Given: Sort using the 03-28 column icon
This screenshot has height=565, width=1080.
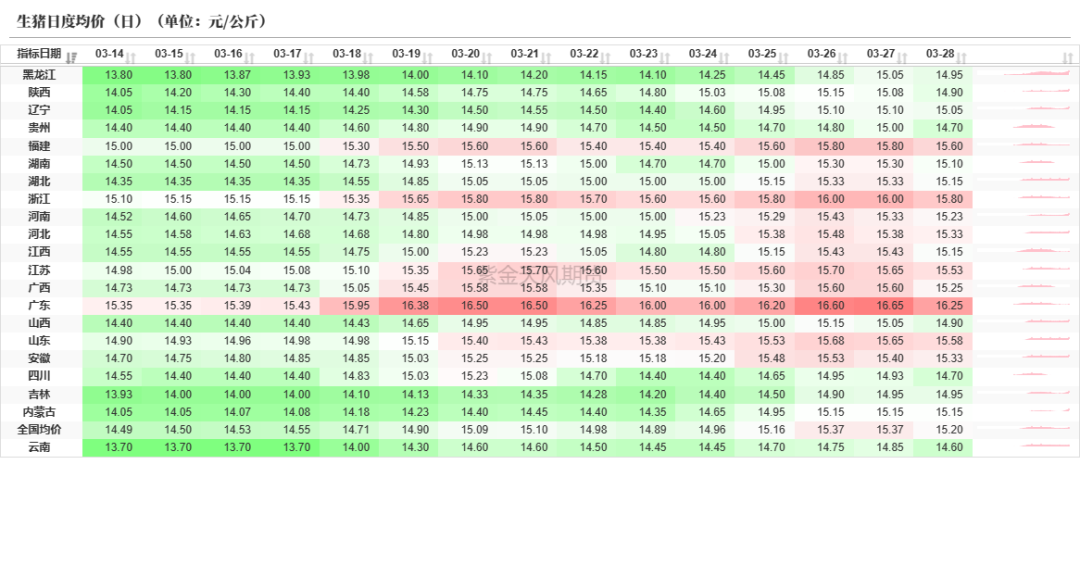Looking at the screenshot, I should tap(962, 58).
